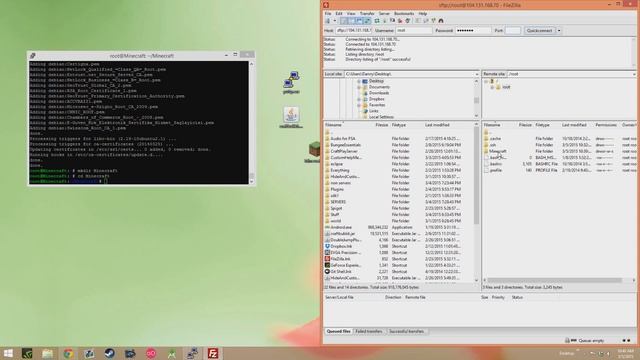
Task: Toggle the transfer queue view toolbar icon
Action: pos(367,21)
